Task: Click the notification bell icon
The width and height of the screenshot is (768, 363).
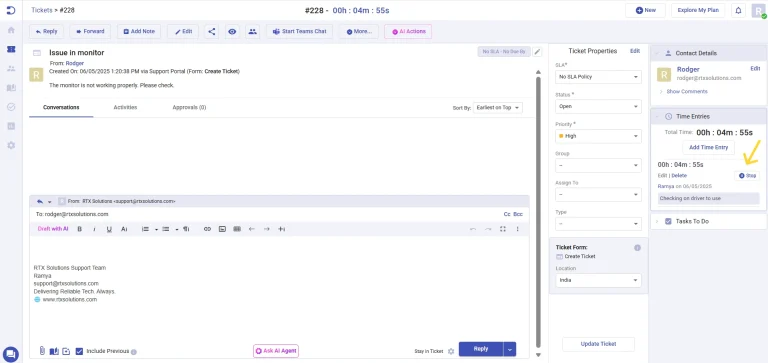Action: [x=738, y=10]
